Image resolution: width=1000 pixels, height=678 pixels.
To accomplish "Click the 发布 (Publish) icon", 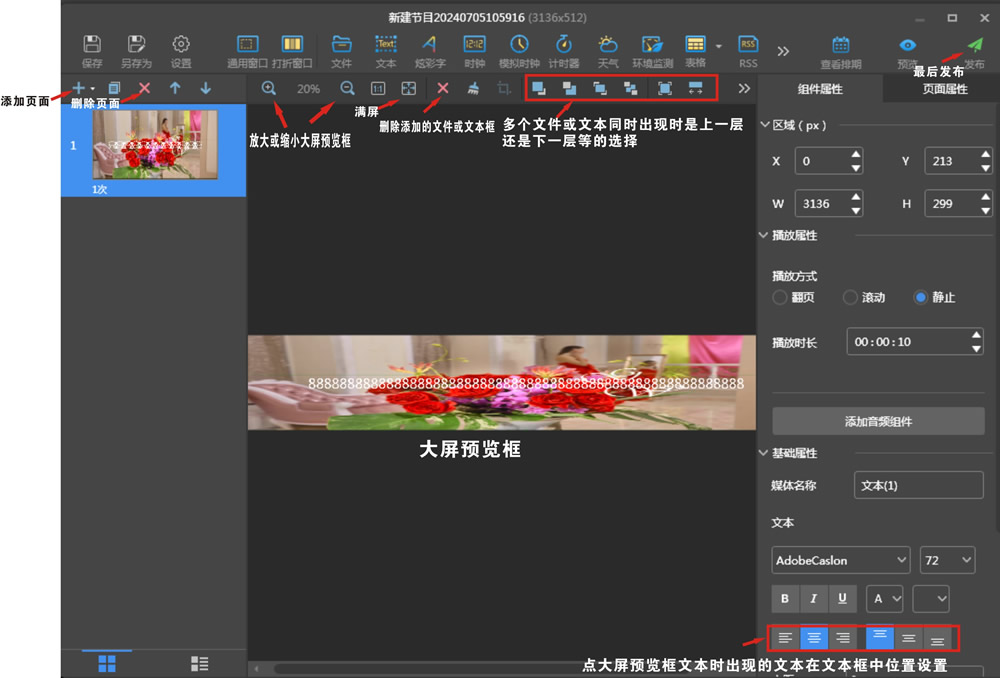I will (974, 48).
